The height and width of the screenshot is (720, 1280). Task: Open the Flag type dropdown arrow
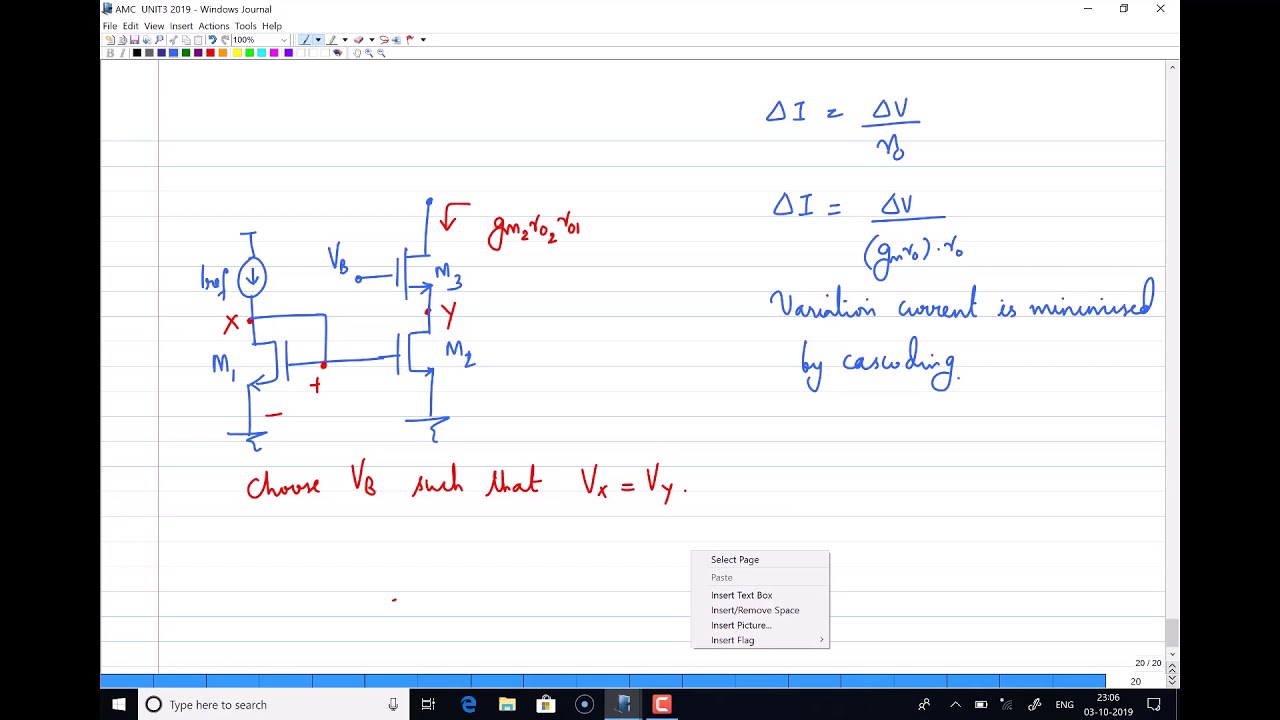tap(423, 40)
